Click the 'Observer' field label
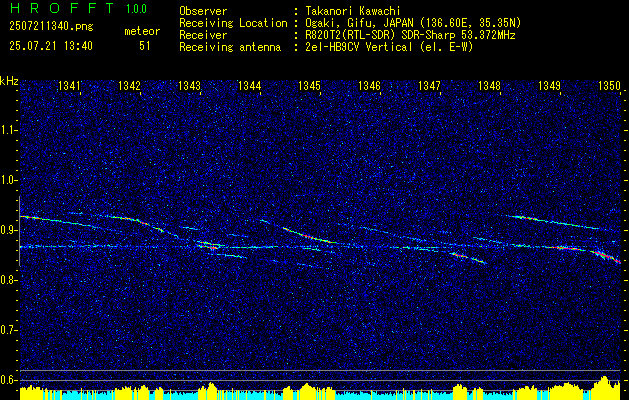This screenshot has width=629, height=400. 203,11
